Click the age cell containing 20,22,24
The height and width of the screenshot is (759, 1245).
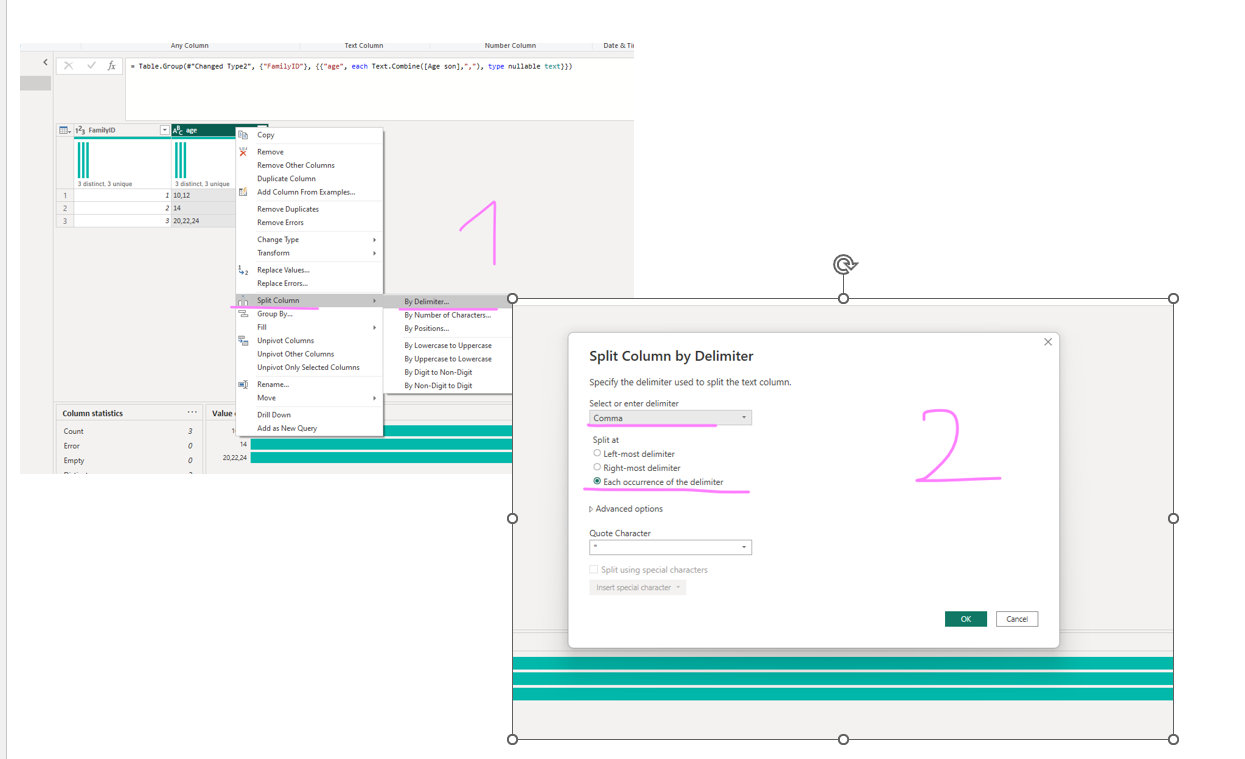coord(203,221)
